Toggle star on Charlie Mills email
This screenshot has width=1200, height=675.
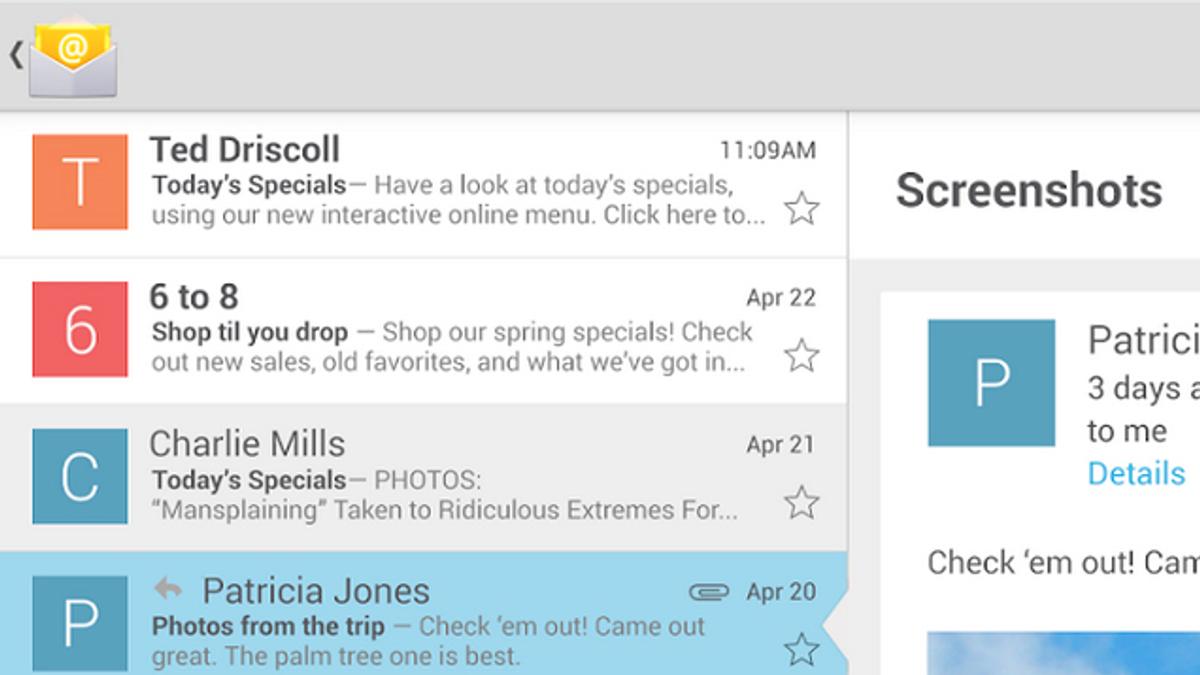coord(801,502)
